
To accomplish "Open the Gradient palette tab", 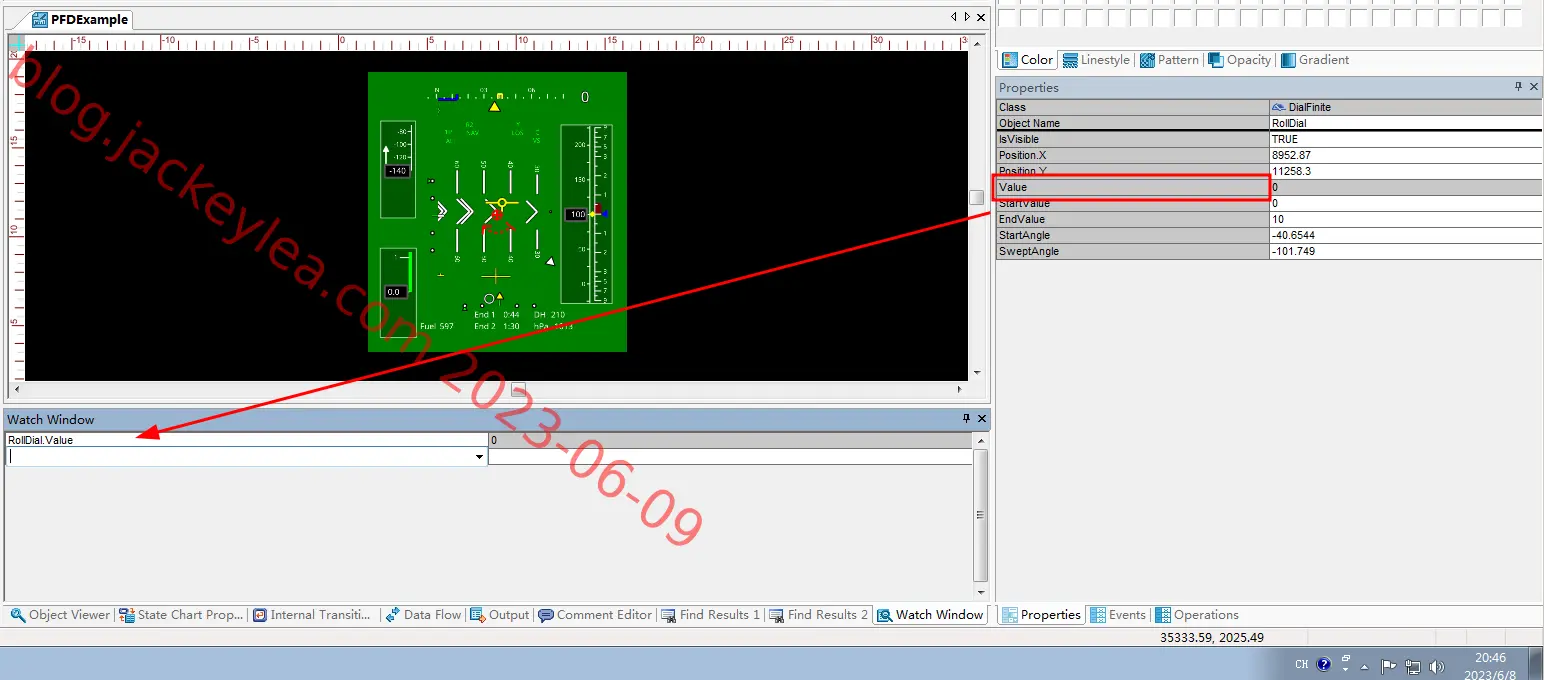I will click(x=1315, y=60).
